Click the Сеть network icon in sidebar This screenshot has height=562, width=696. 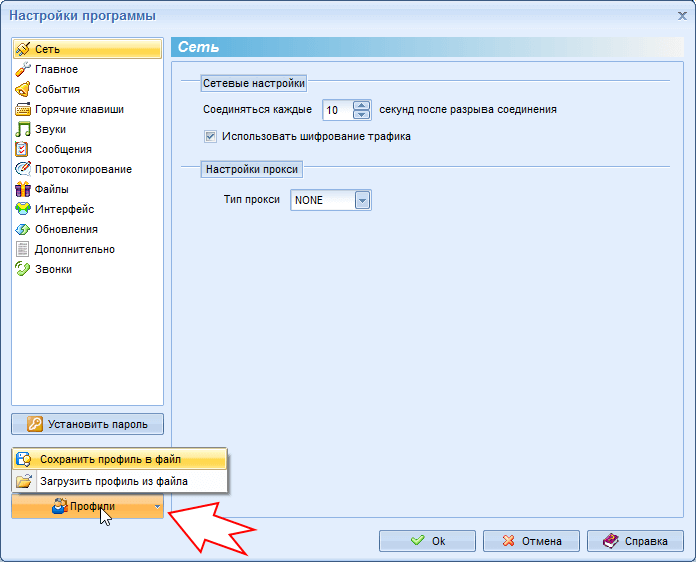23,49
